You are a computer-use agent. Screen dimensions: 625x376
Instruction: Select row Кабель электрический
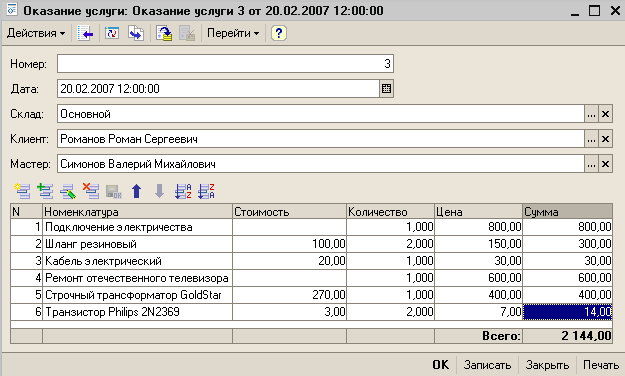click(311, 261)
